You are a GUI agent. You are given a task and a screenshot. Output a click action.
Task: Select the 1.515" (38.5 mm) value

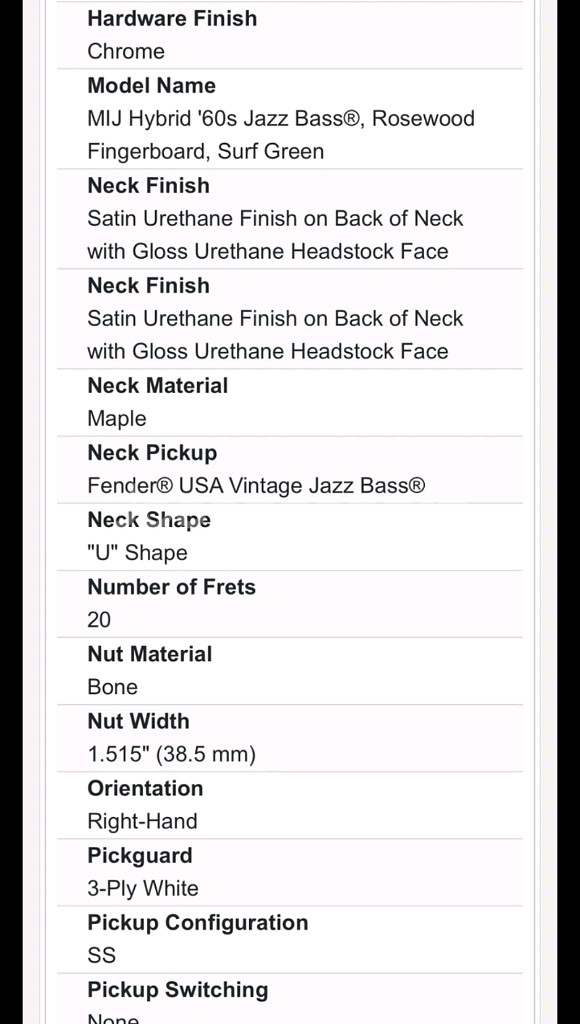point(172,756)
